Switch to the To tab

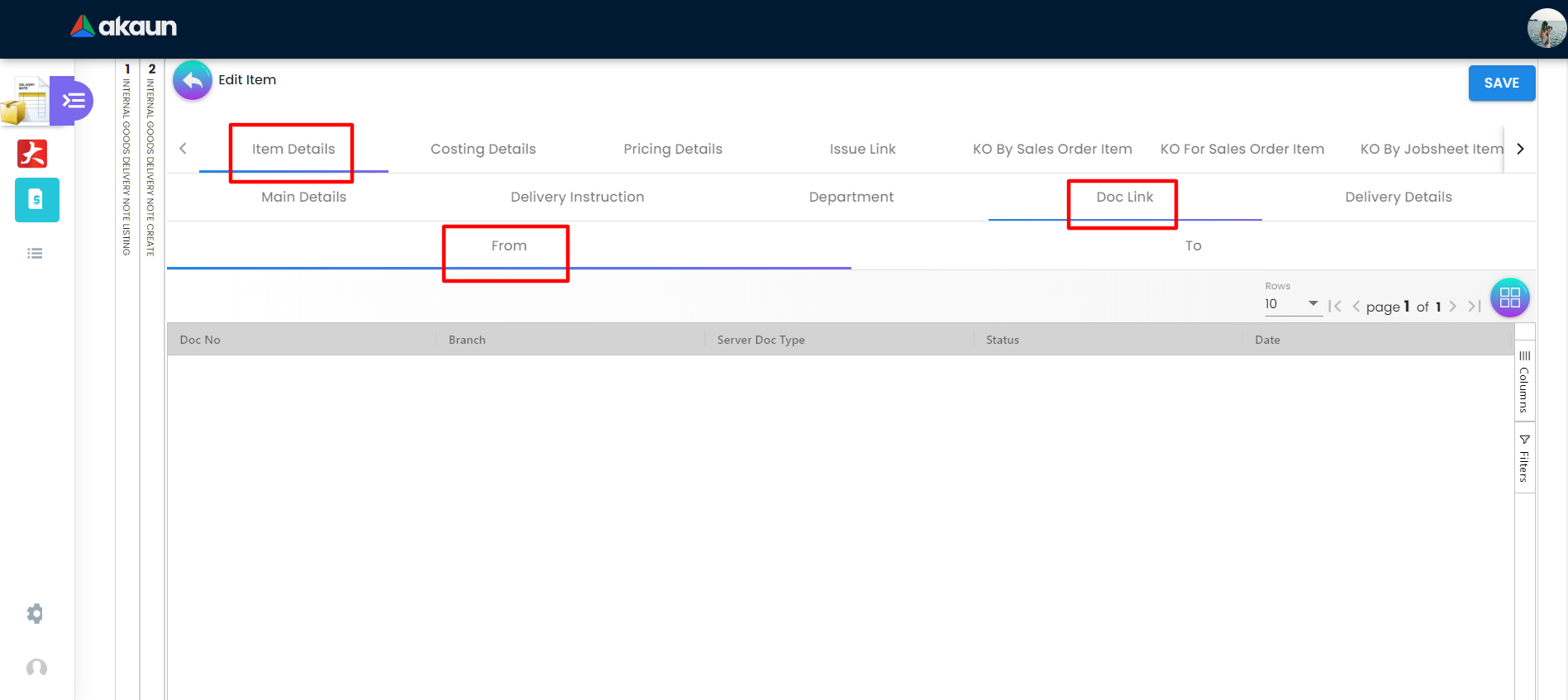1194,245
